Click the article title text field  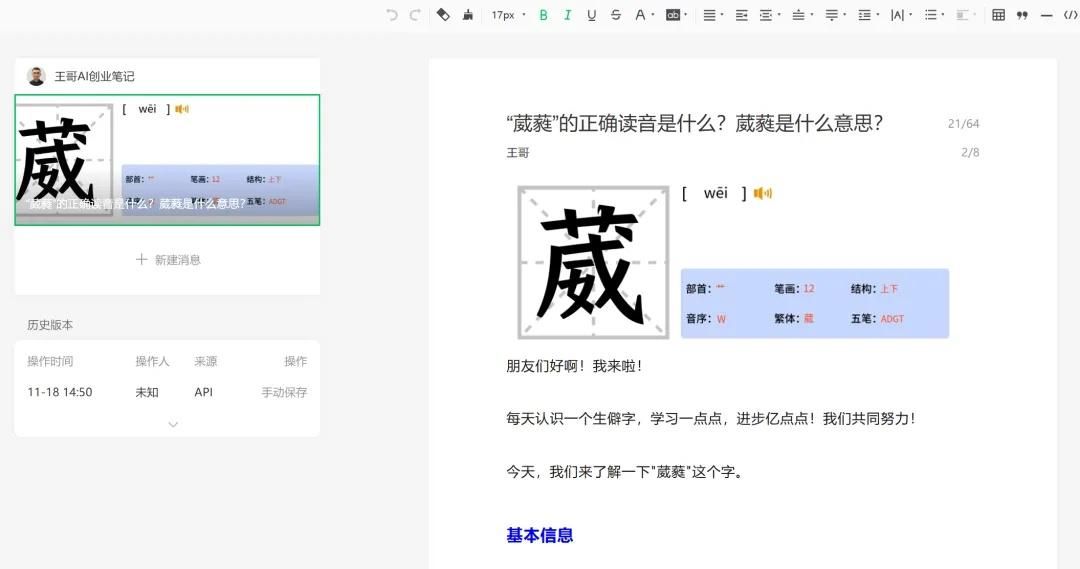(694, 124)
